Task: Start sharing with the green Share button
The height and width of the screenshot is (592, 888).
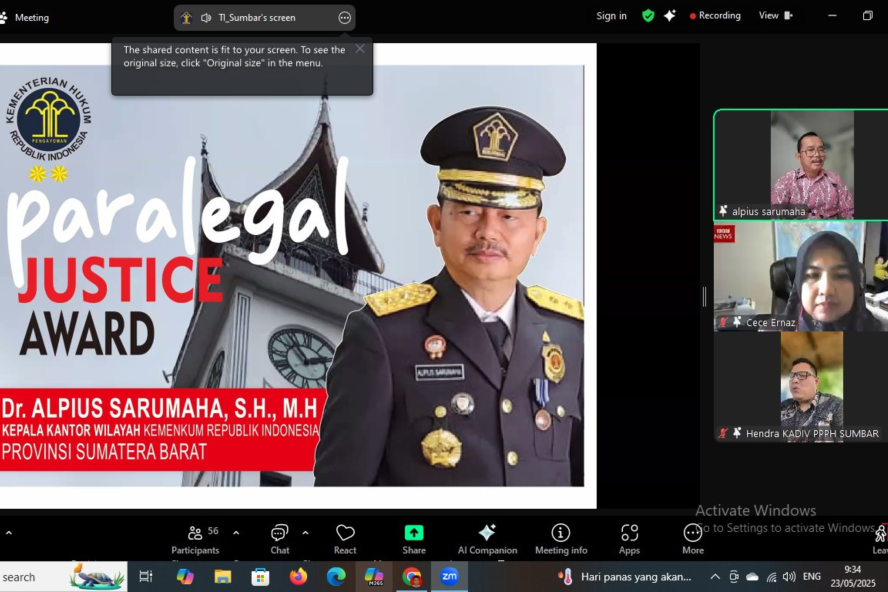Action: pos(414,538)
